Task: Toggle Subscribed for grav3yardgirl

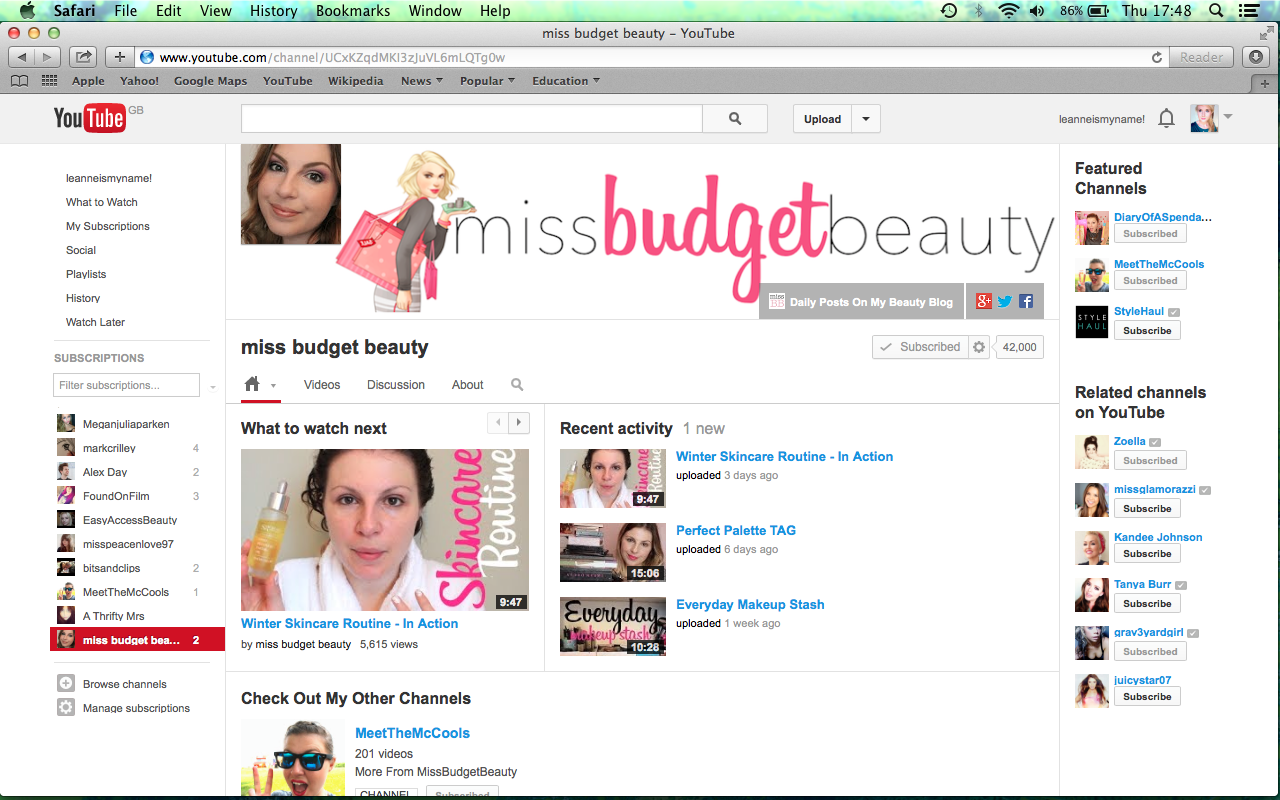Action: click(x=1150, y=651)
